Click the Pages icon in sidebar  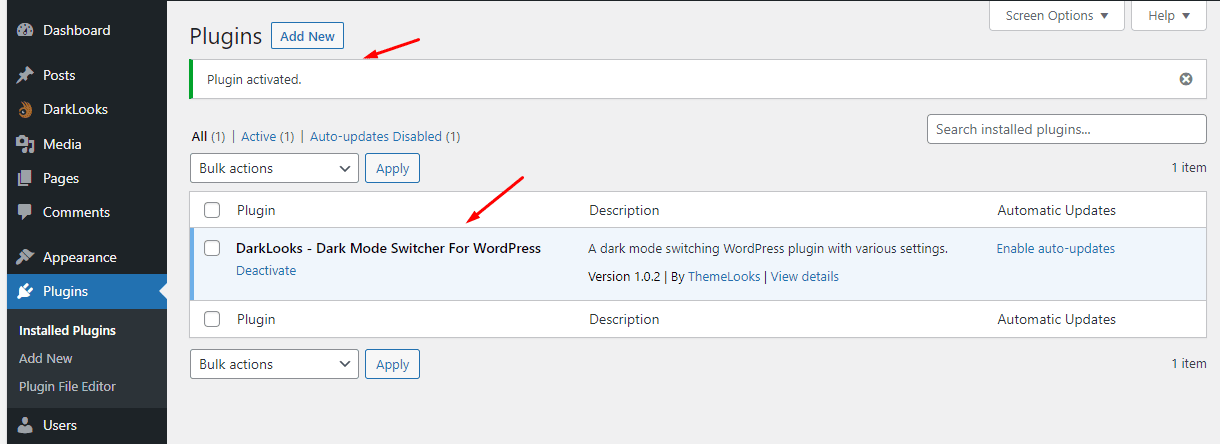(x=26, y=178)
